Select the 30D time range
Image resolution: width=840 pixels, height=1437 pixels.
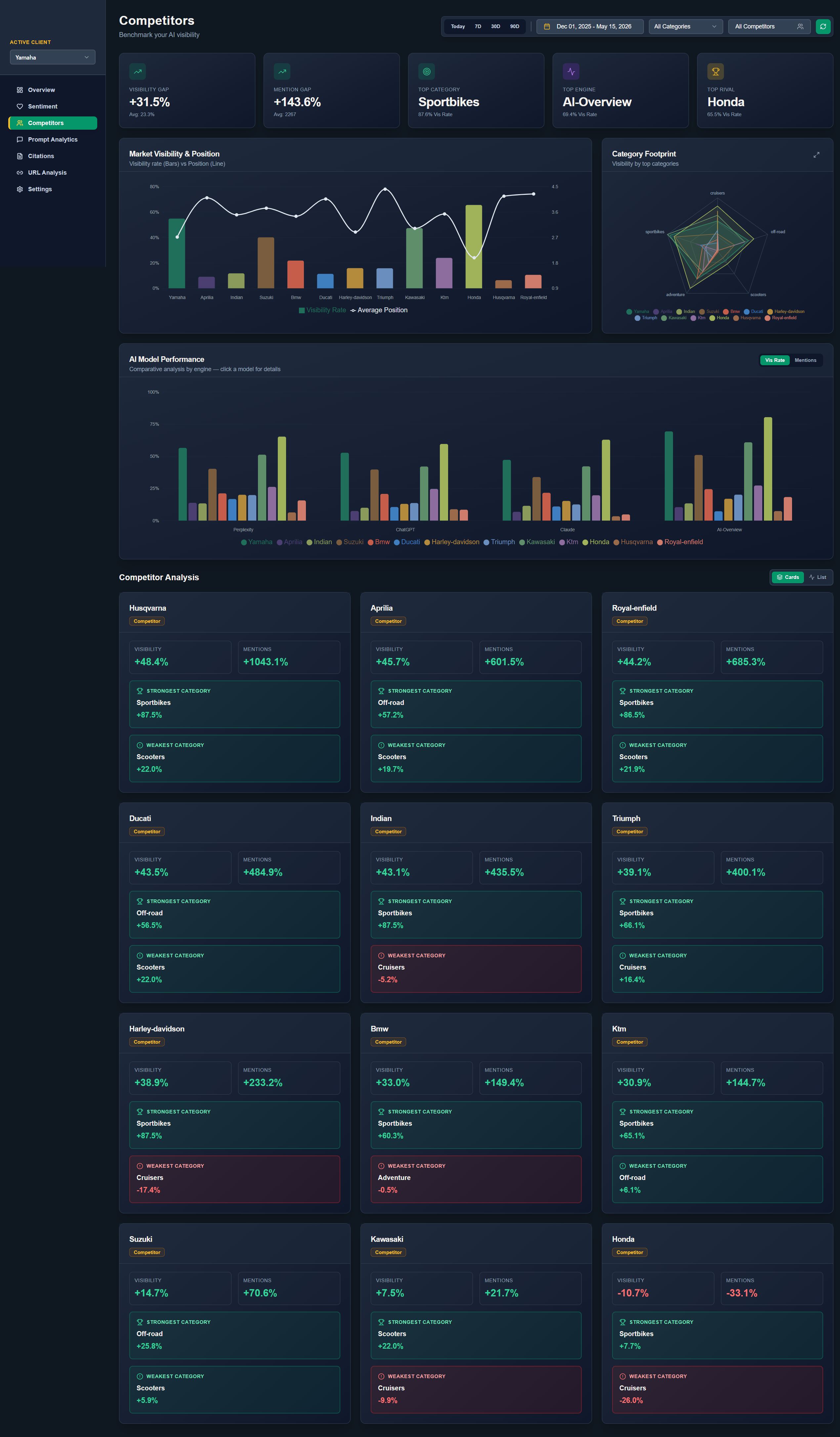click(495, 27)
